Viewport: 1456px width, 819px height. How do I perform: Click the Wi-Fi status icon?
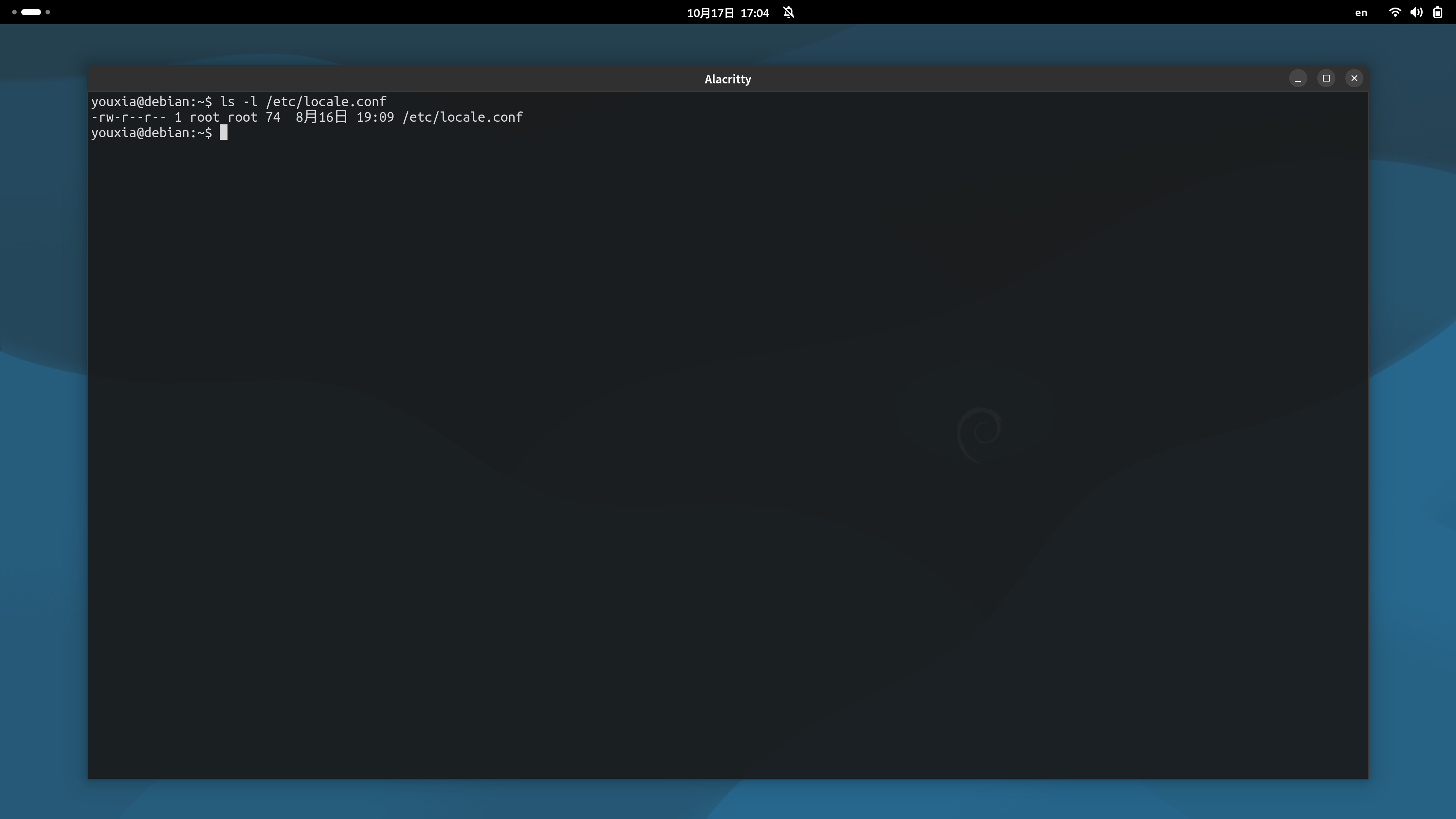pos(1395,12)
